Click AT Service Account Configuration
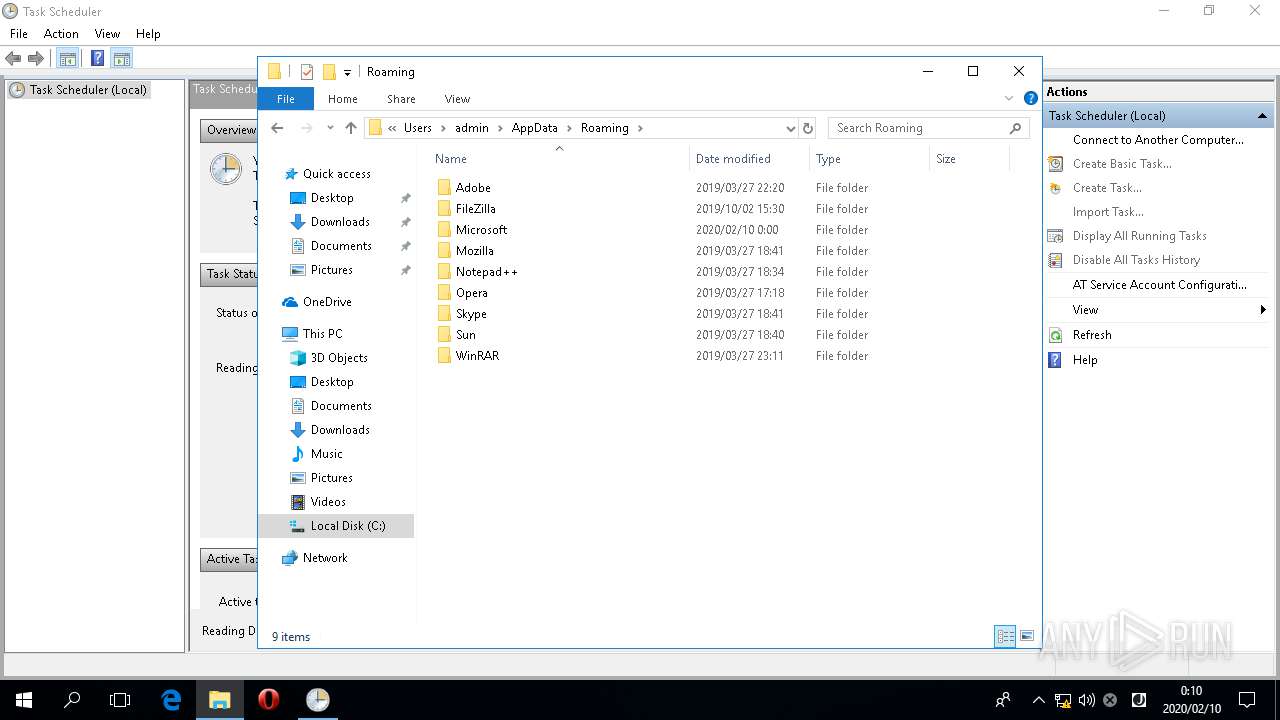This screenshot has height=720, width=1280. [1160, 285]
